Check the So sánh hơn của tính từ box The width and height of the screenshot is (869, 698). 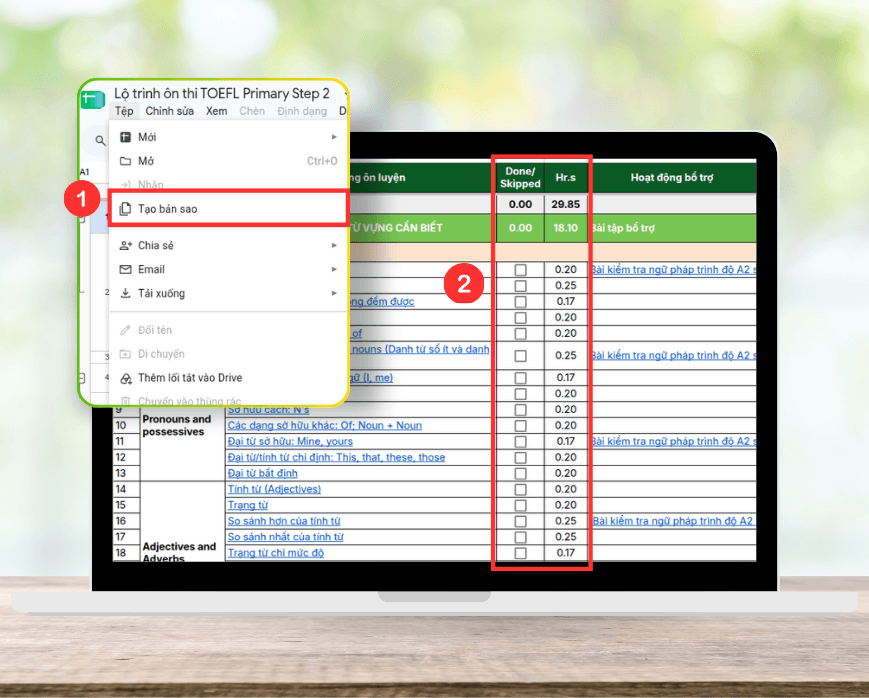click(520, 521)
